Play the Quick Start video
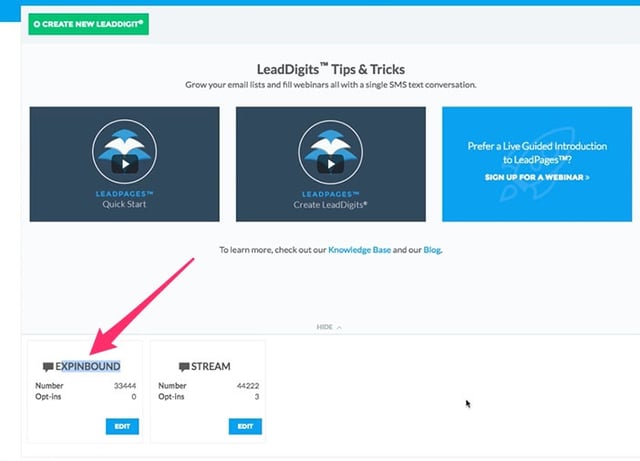640x461 pixels. point(125,164)
